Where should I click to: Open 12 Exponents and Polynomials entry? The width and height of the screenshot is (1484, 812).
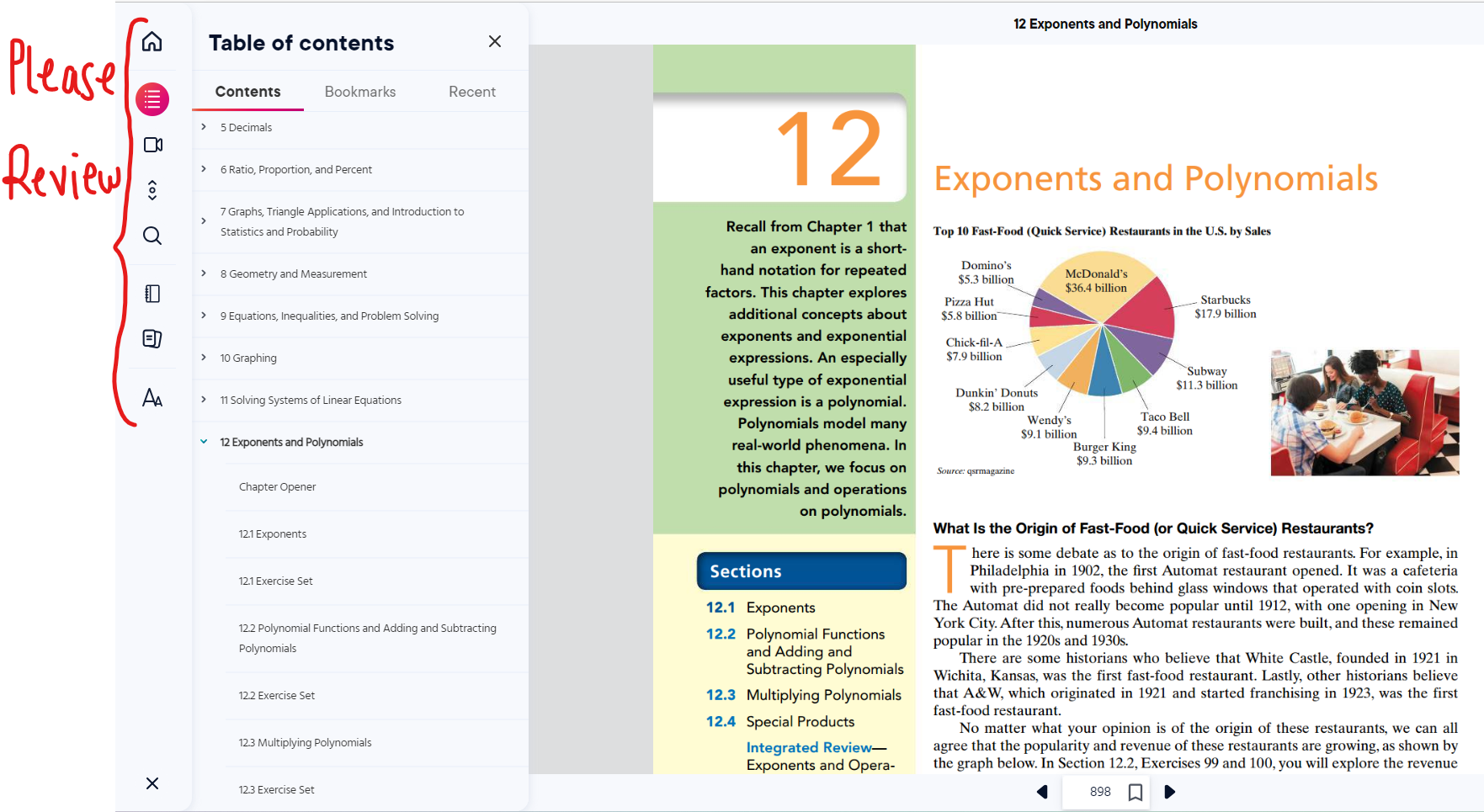point(291,443)
